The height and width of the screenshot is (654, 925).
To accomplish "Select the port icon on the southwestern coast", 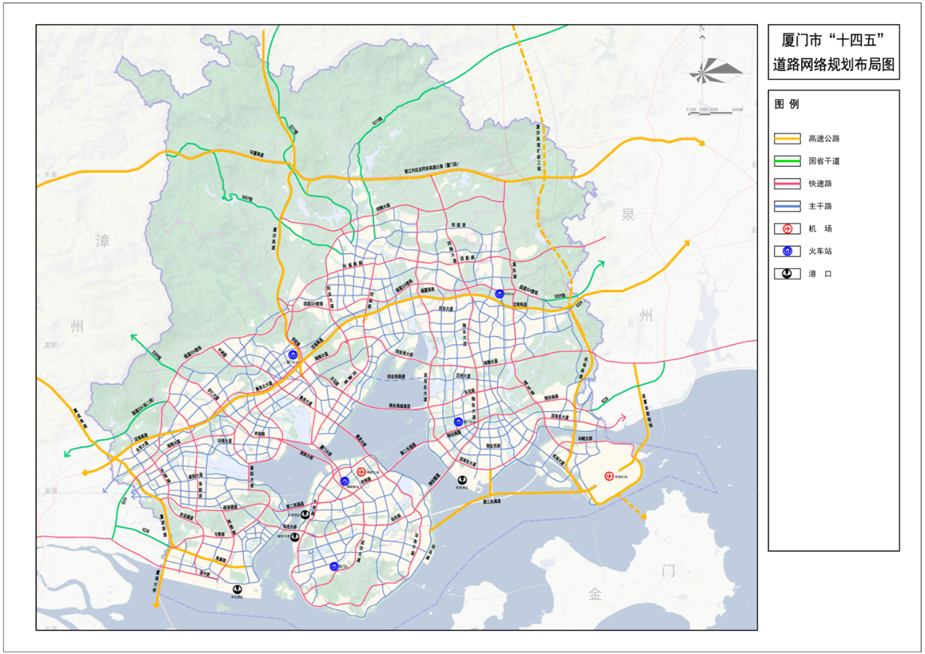I will click(237, 589).
